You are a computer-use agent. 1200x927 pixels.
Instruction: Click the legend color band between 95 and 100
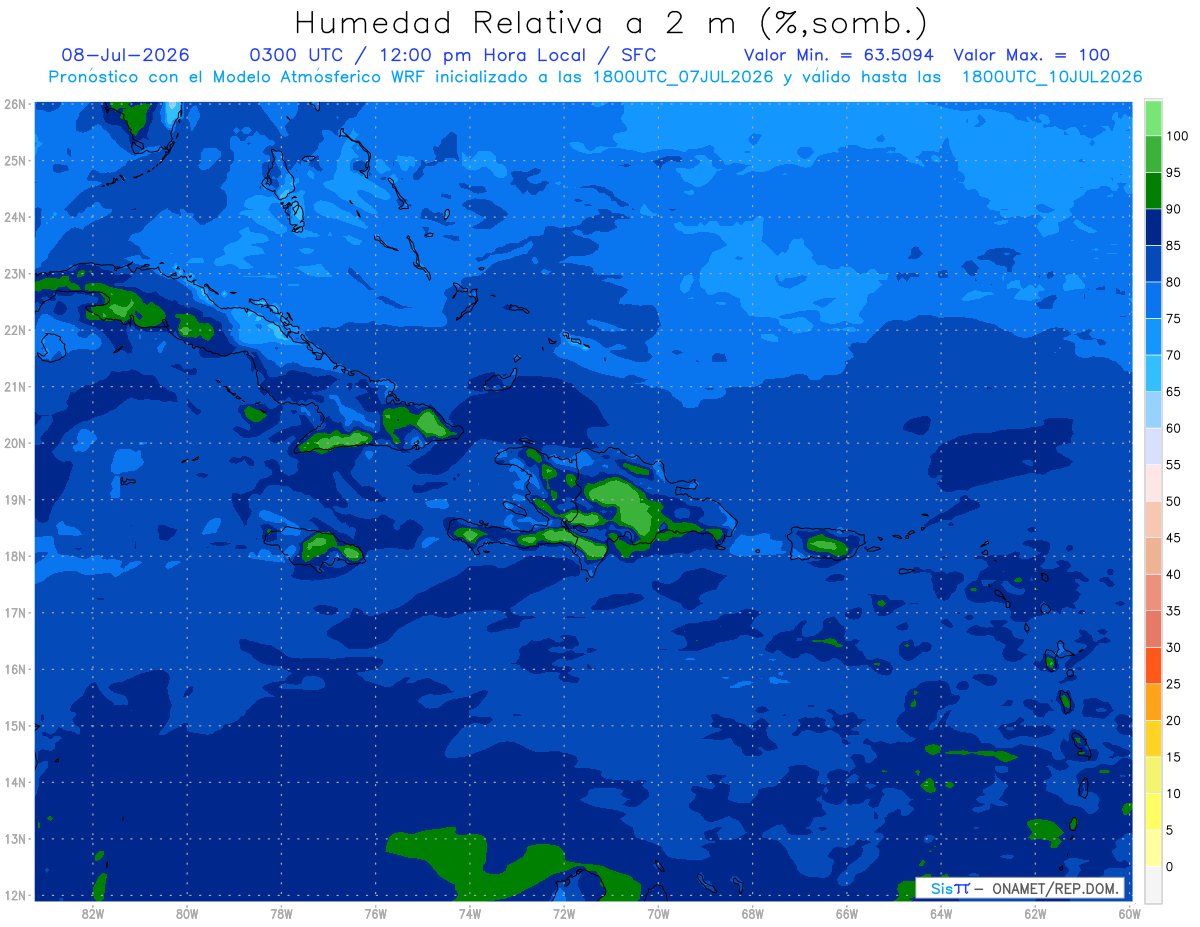pos(1153,154)
